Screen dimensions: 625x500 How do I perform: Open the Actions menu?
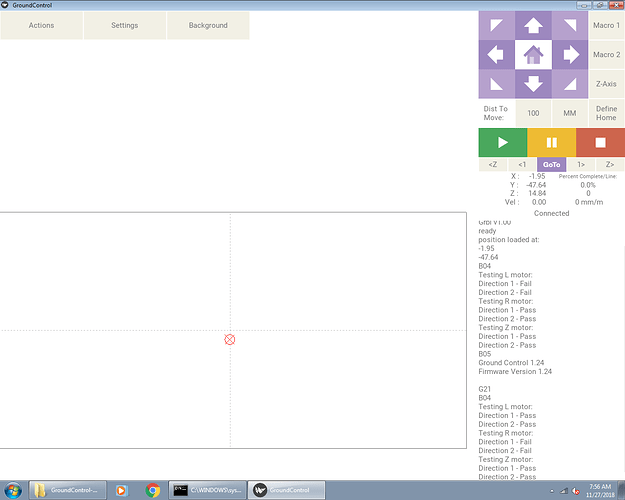coord(41,25)
